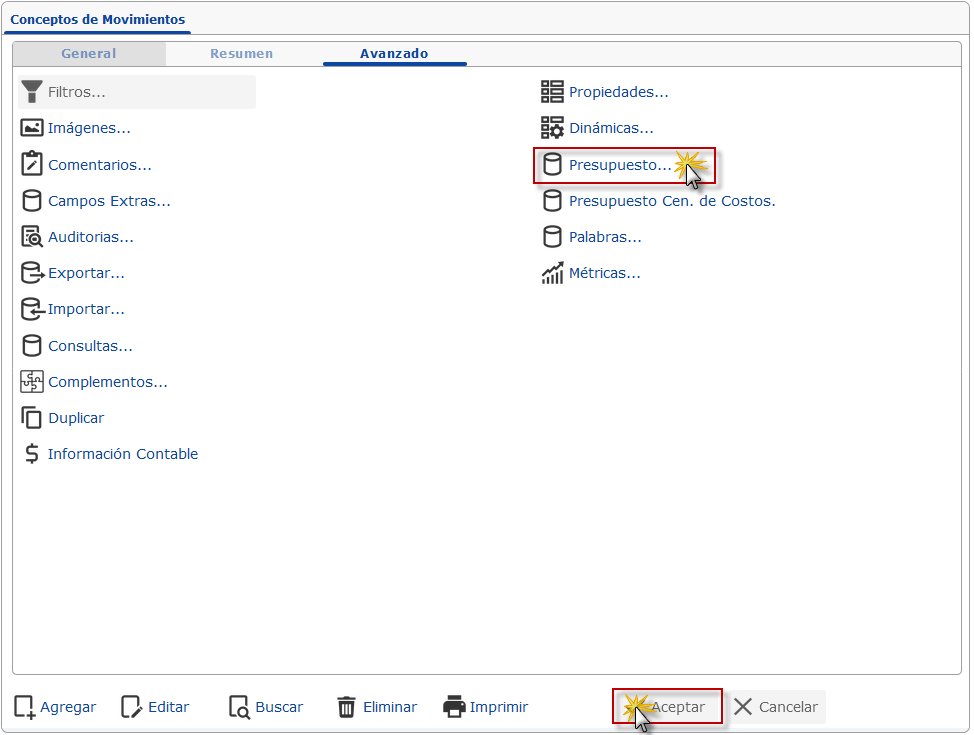This screenshot has height=735, width=974.
Task: Click the Imprimir button label
Action: (x=499, y=707)
